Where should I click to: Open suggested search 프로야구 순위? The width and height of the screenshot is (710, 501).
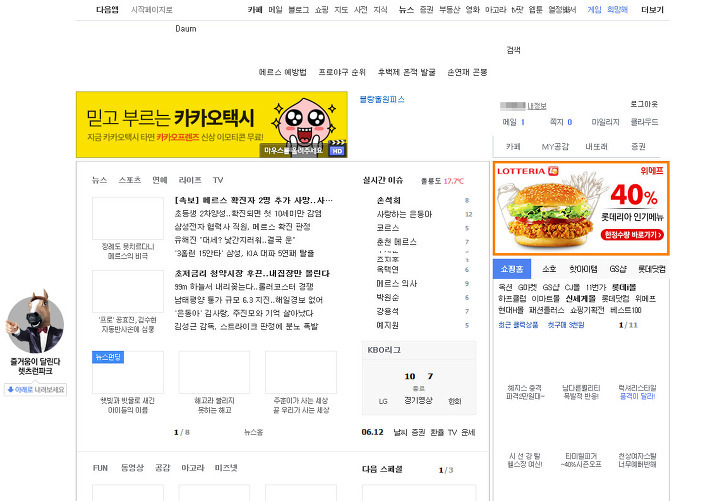tap(342, 72)
